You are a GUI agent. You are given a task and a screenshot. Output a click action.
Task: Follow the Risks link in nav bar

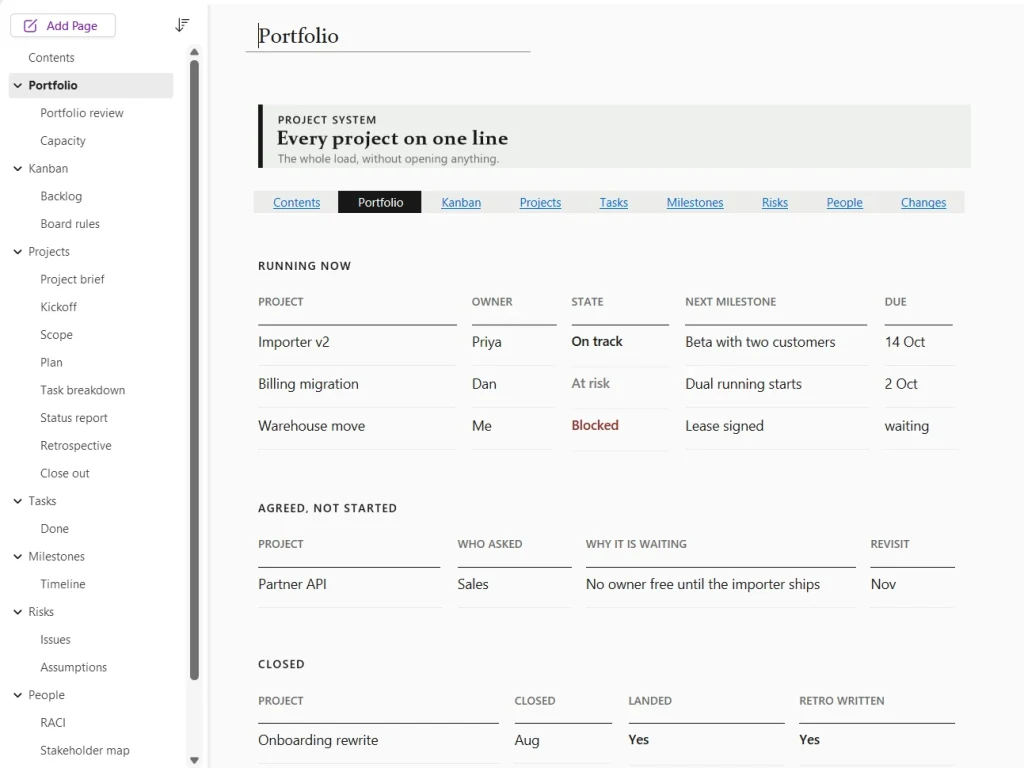point(775,202)
